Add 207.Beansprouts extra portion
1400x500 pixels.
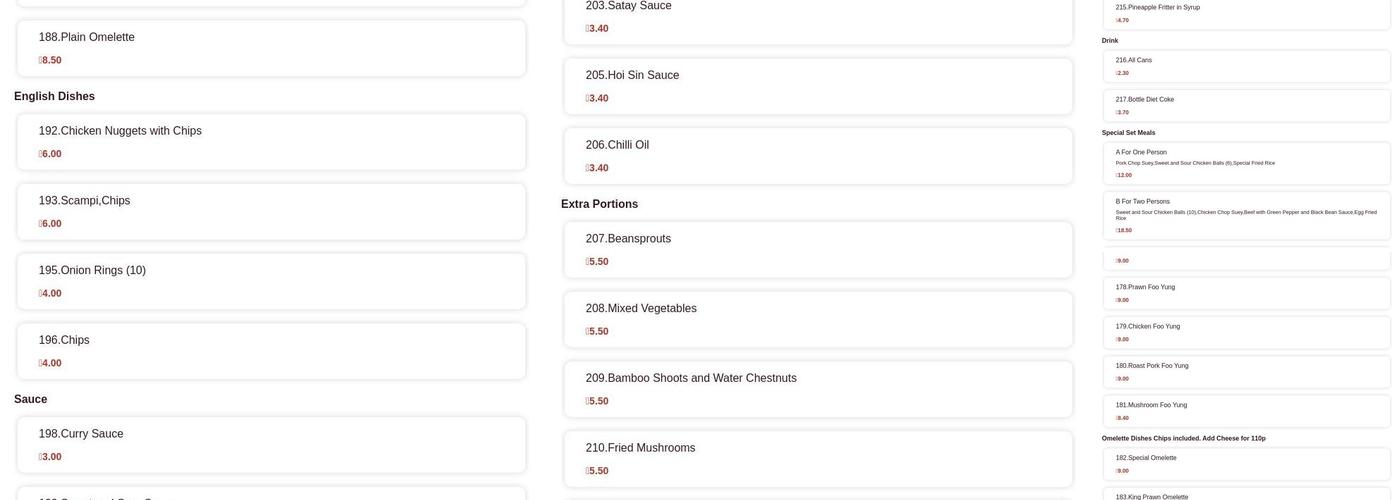coord(818,250)
